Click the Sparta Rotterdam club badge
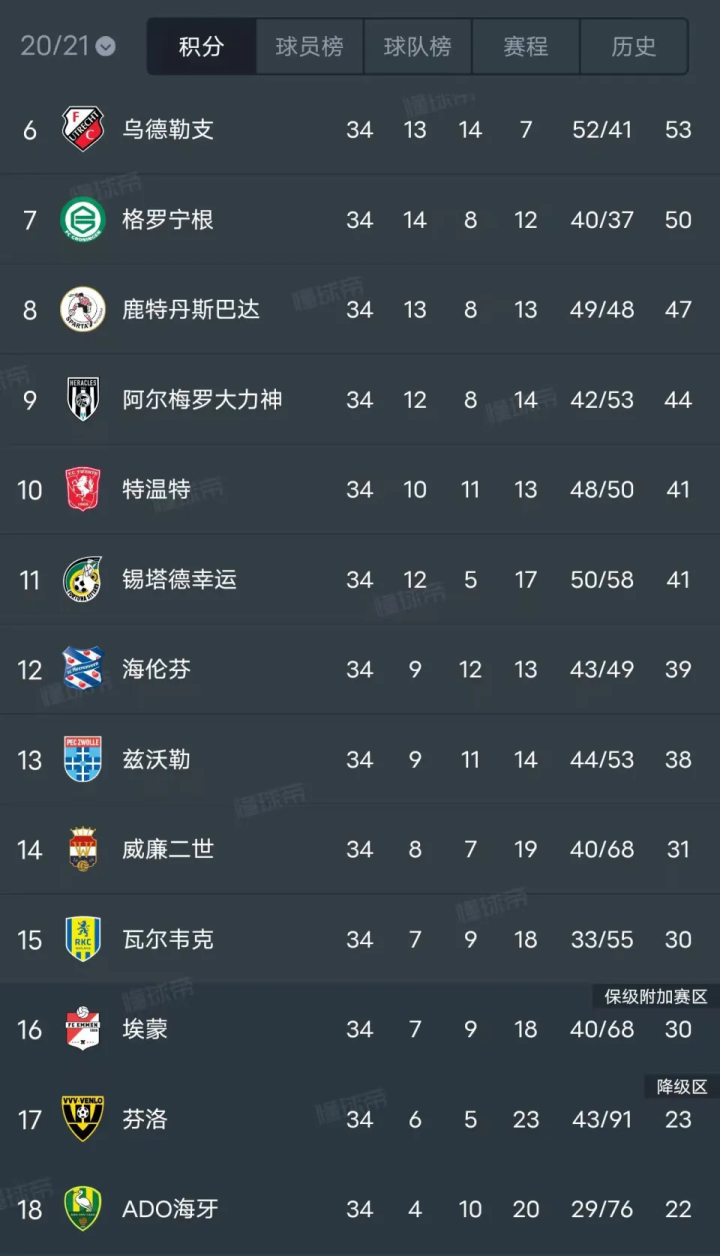The image size is (720, 1256). point(83,309)
